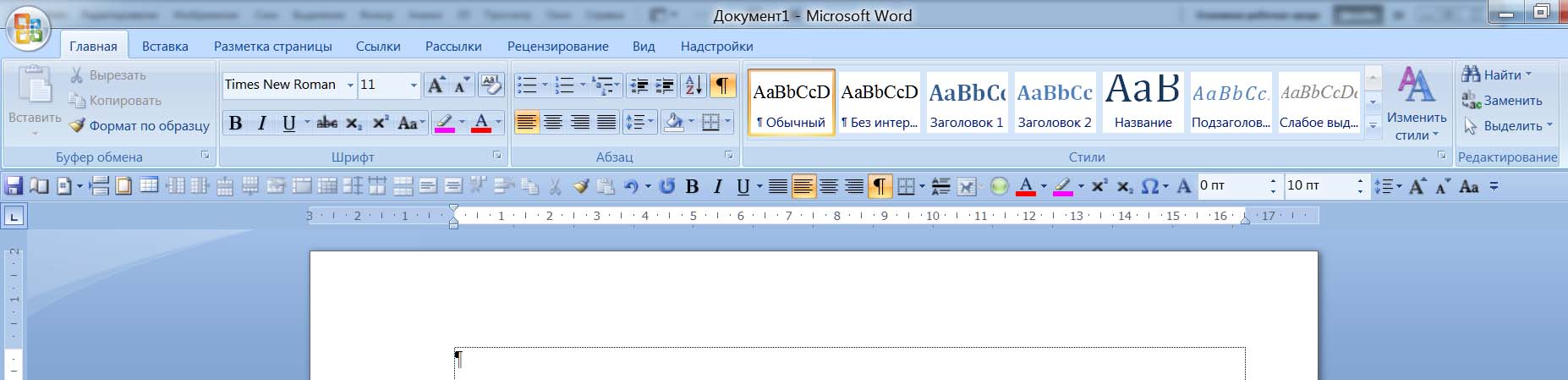Insert a symbol with the Omega icon

click(1149, 187)
